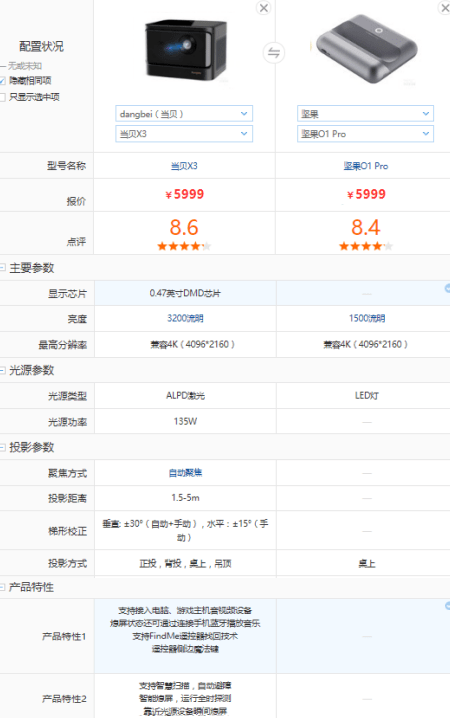Click the 亮度 row label
This screenshot has width=450, height=718.
point(77,319)
